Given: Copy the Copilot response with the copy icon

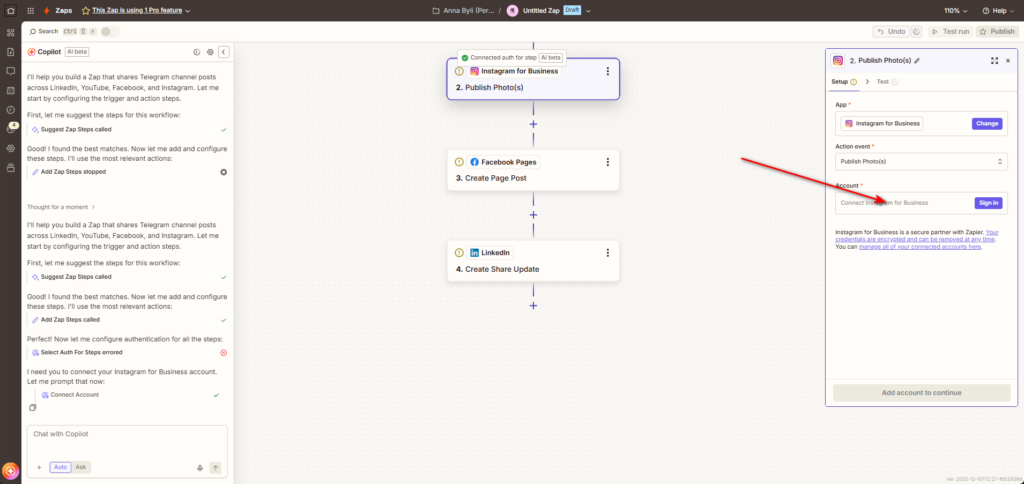Looking at the screenshot, I should tap(33, 408).
